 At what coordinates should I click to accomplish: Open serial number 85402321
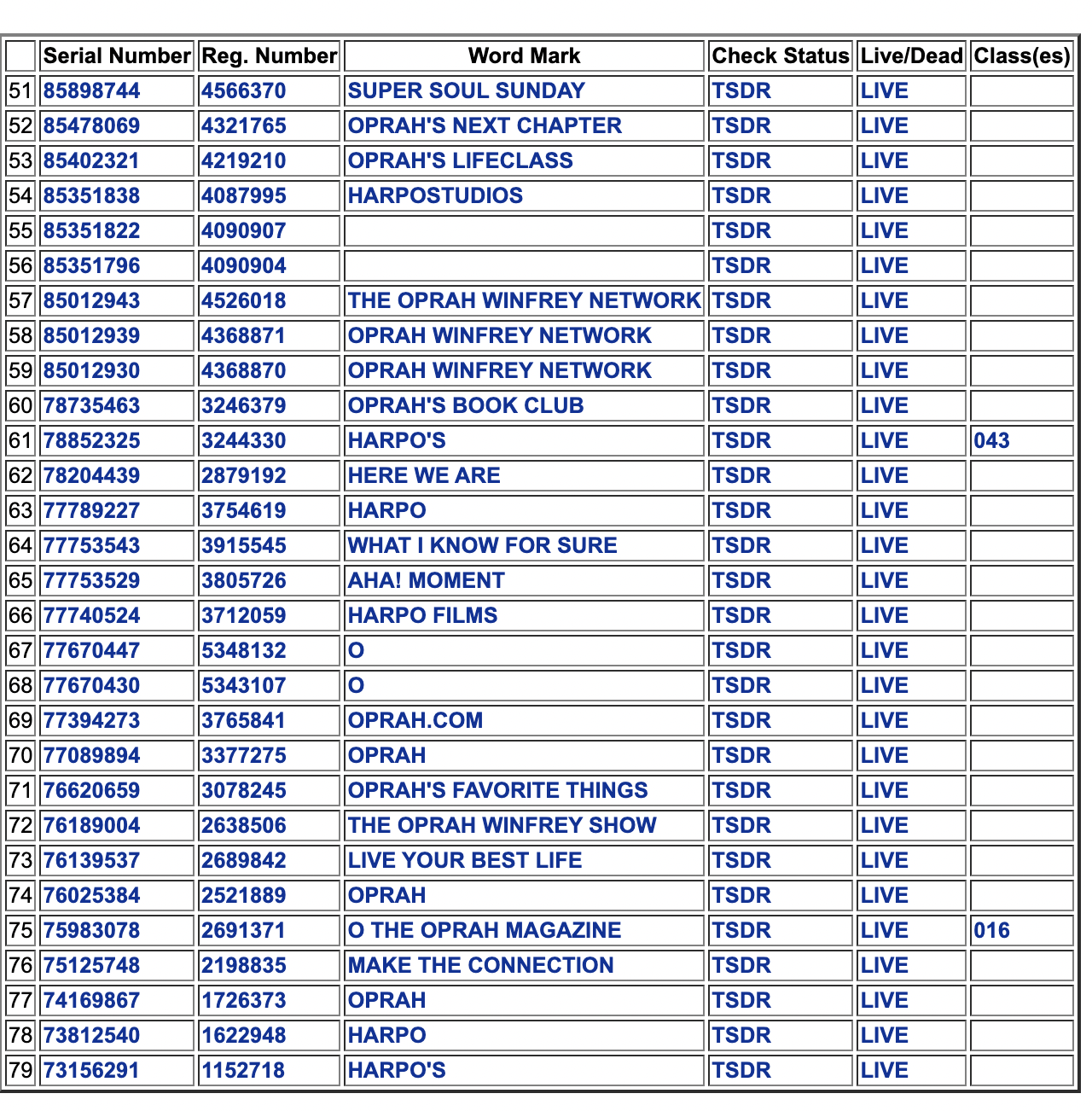coord(91,161)
